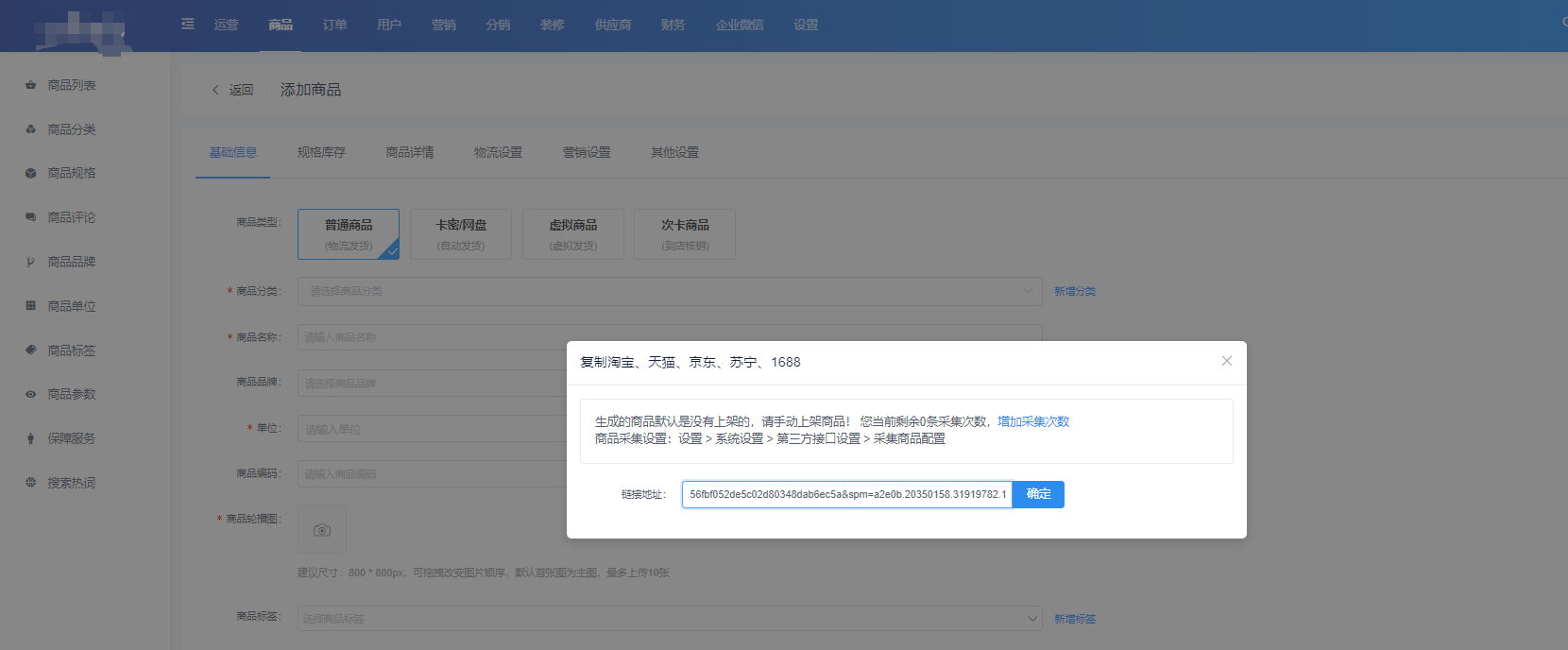Click the 新增分类 link

pyautogui.click(x=1075, y=291)
